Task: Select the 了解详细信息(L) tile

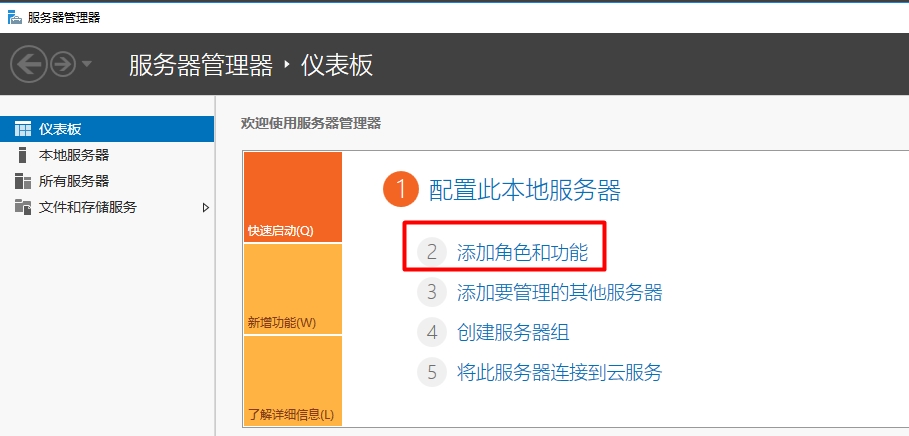Action: point(293,381)
